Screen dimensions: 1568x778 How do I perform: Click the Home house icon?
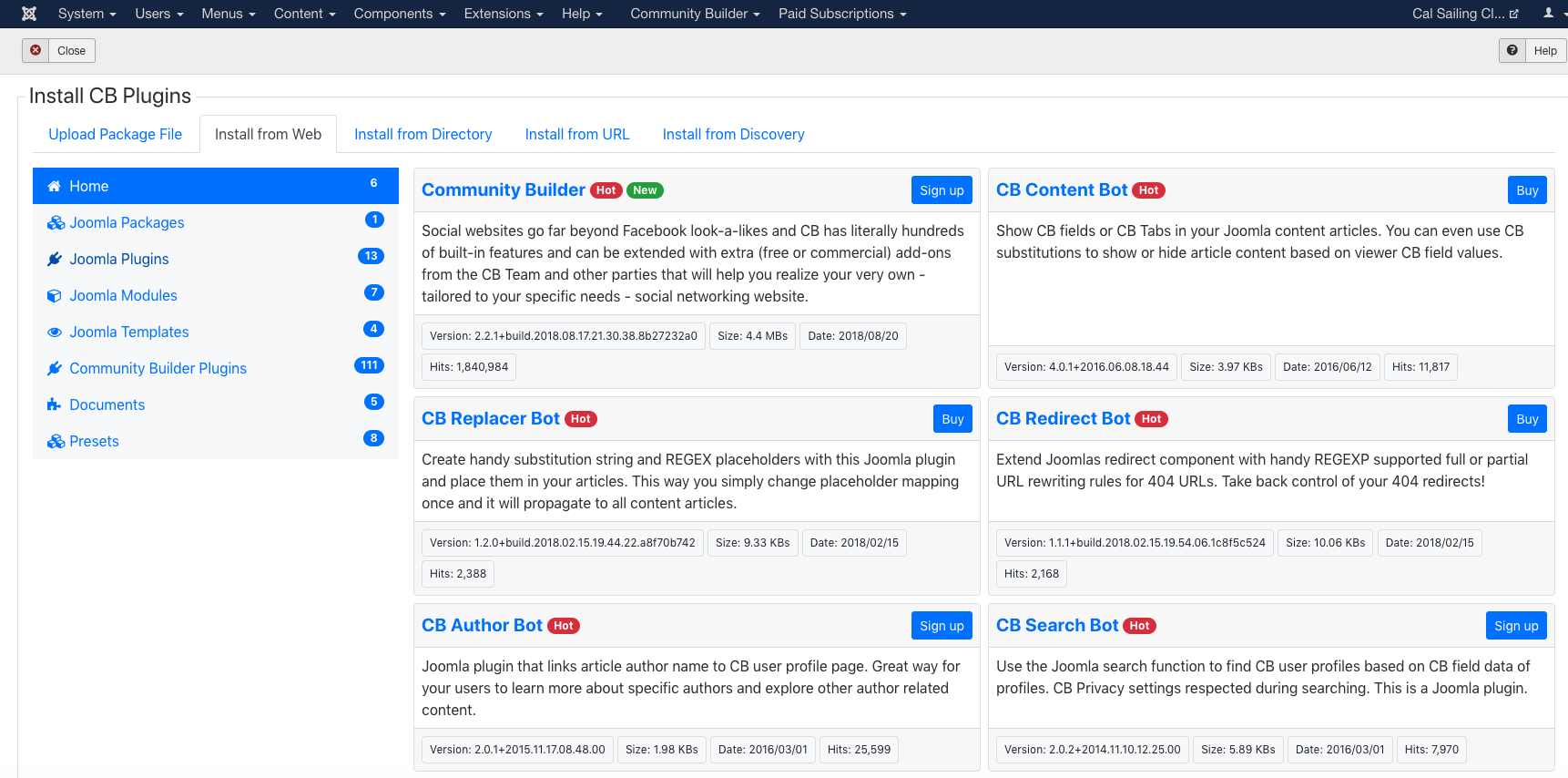(x=54, y=186)
